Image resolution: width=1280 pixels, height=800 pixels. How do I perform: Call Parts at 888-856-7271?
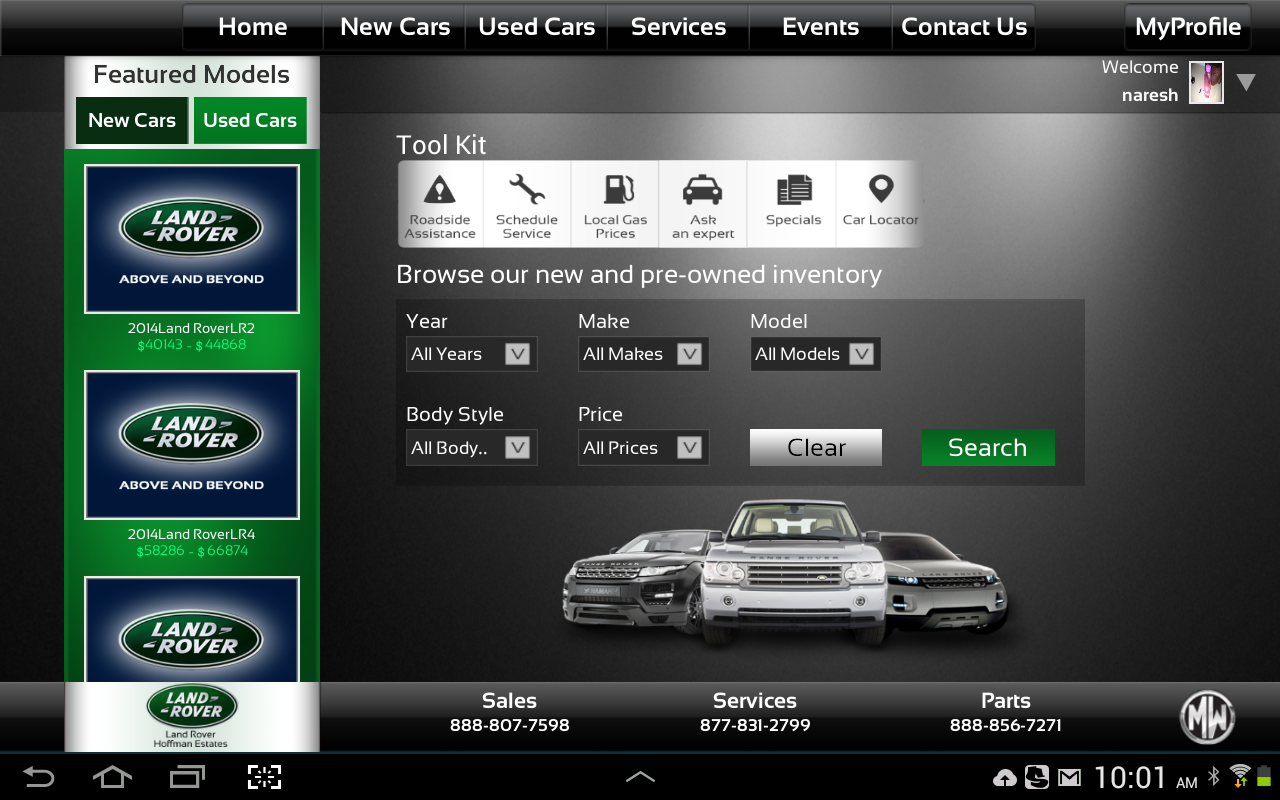pyautogui.click(x=1005, y=713)
